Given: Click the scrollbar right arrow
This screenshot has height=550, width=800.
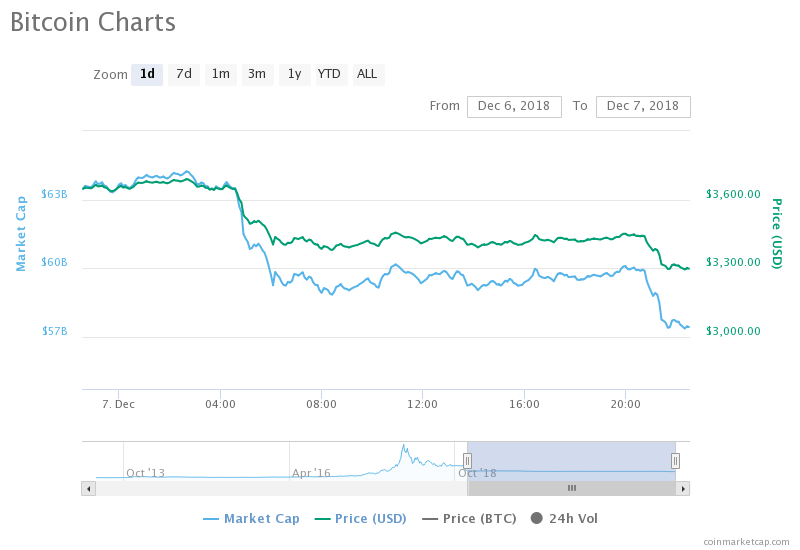Looking at the screenshot, I should coord(683,488).
